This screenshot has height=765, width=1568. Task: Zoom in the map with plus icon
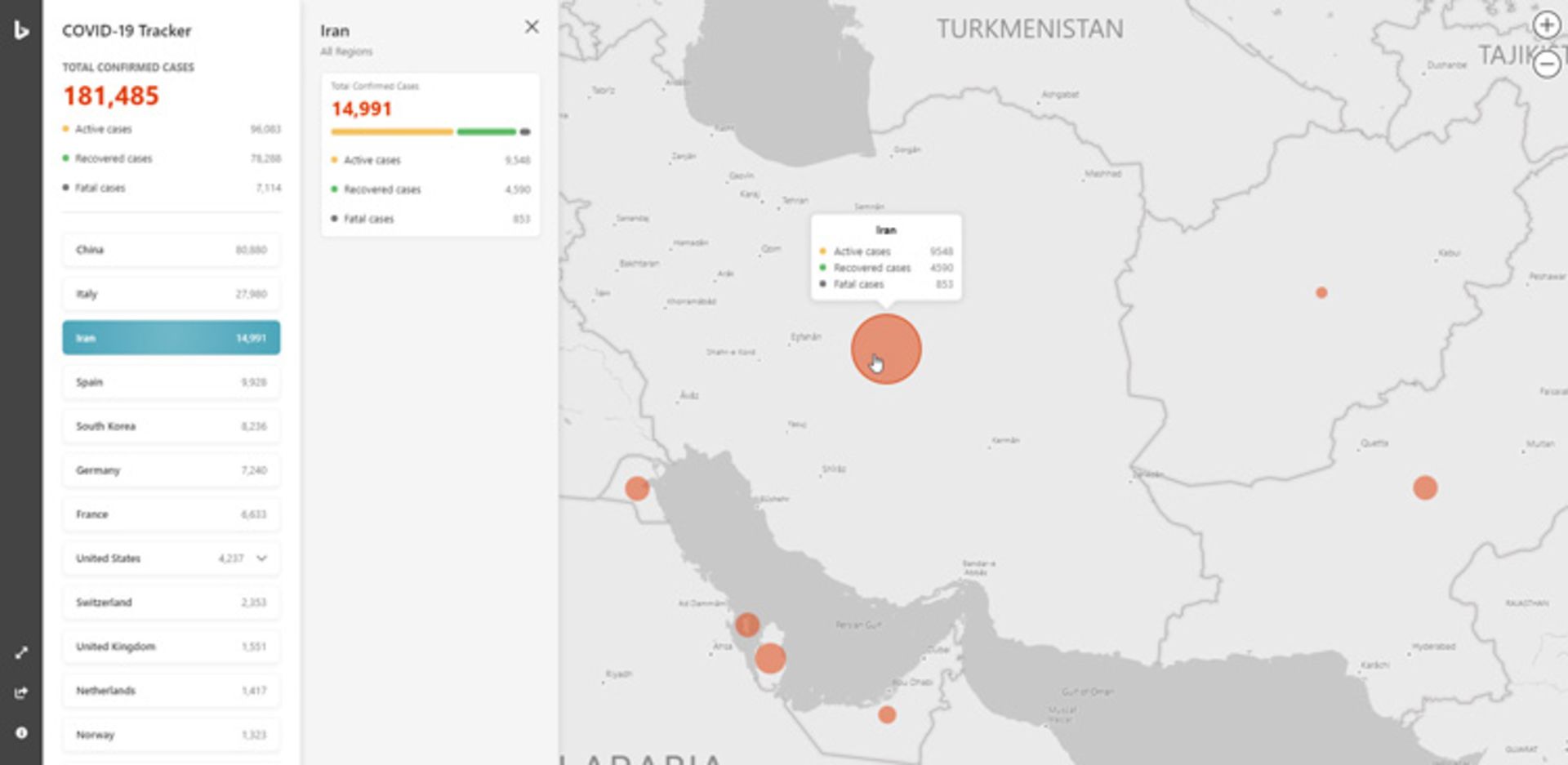(x=1545, y=25)
